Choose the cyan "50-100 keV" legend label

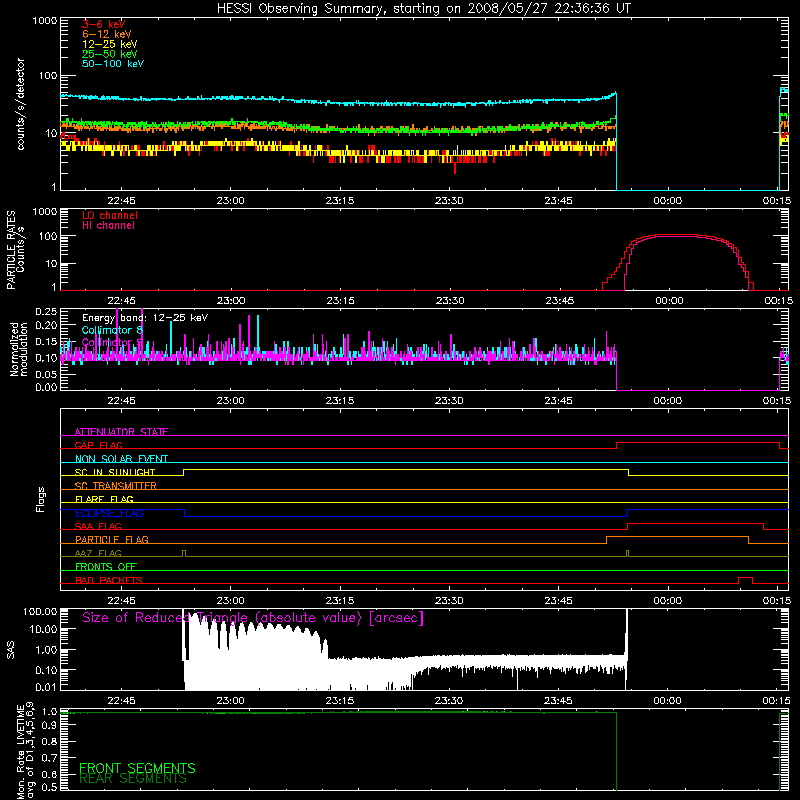click(x=113, y=64)
